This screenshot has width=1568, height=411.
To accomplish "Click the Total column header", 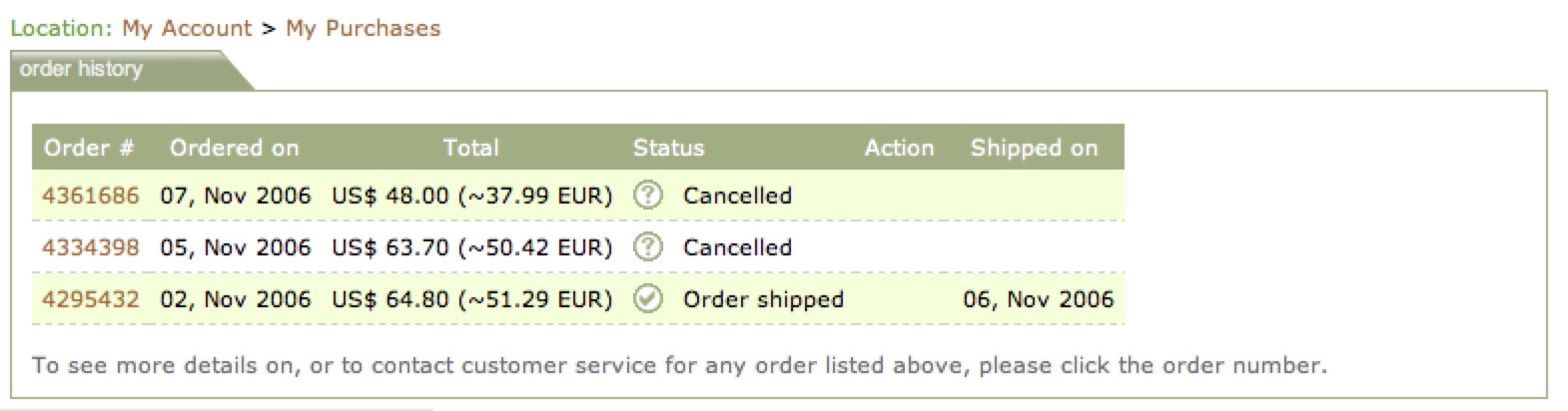I will point(470,148).
